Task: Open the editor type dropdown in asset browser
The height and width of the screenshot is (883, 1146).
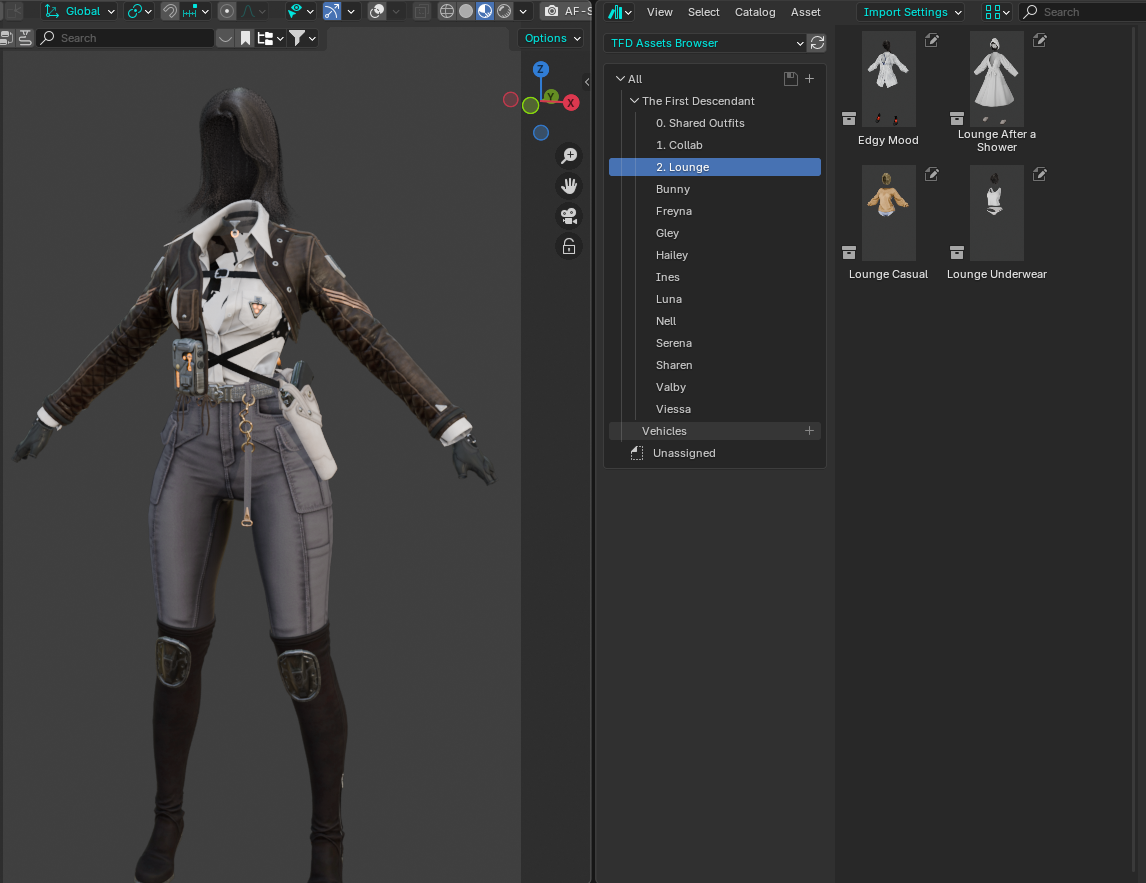Action: click(x=620, y=12)
